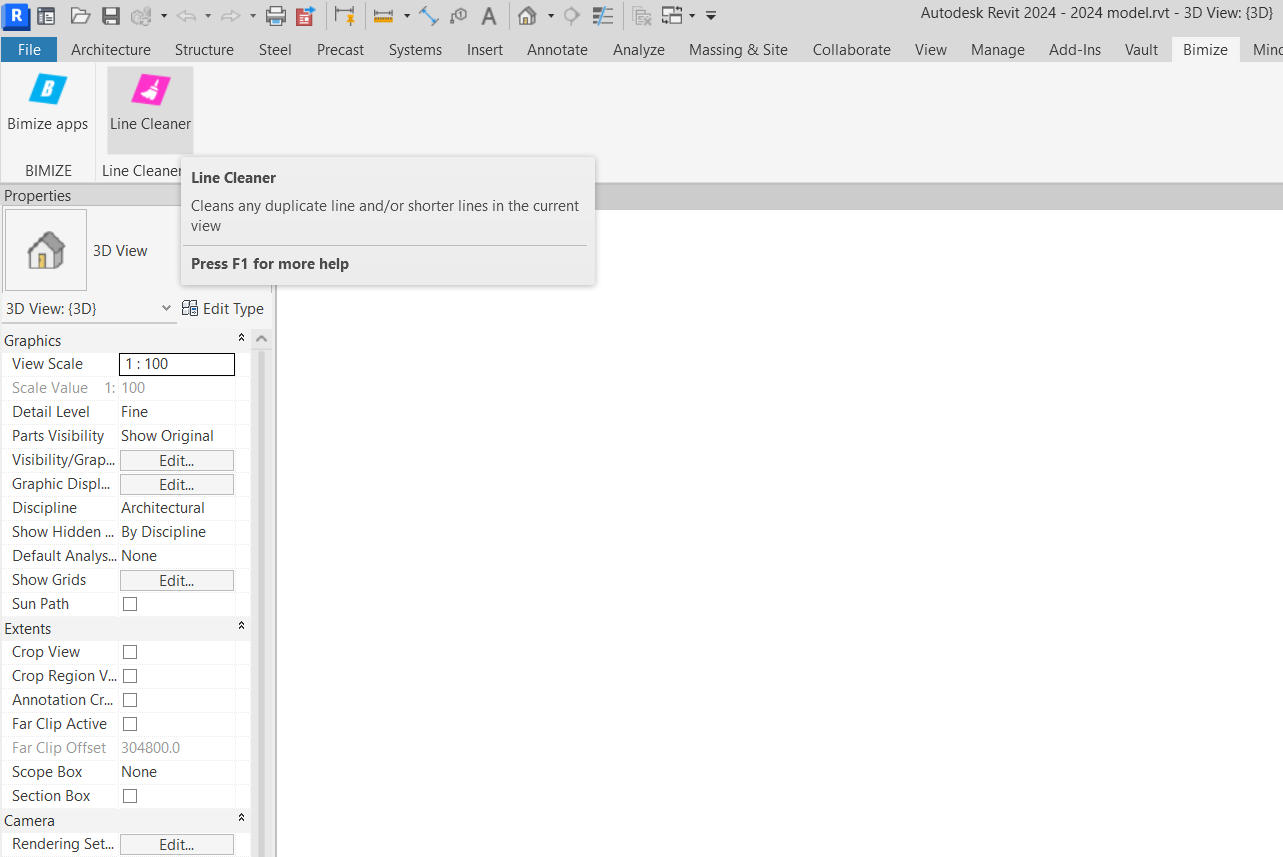Click the Discipline value Architectural
This screenshot has width=1283, height=857.
(x=163, y=508)
